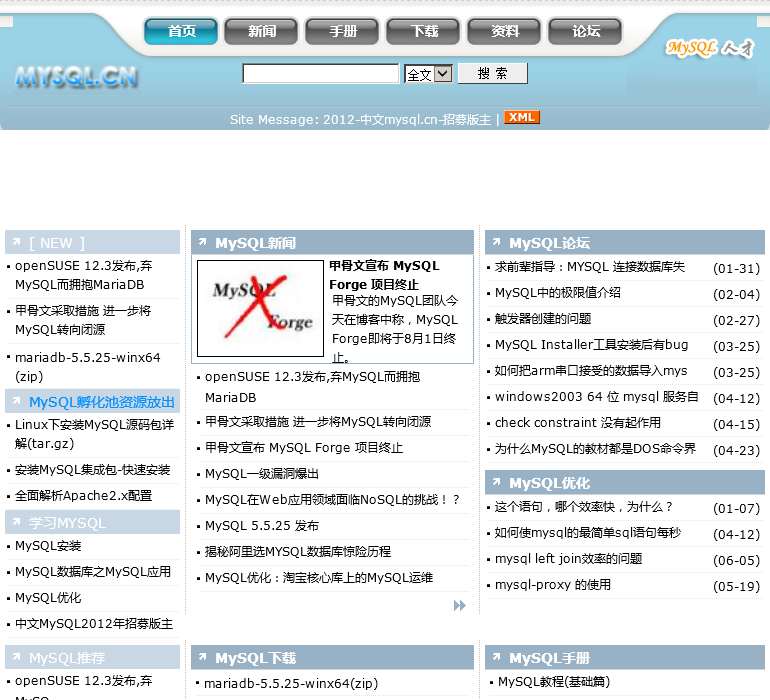Open forum post 为什么MySQL的教材都是DOS命令界
The image size is (770, 700).
click(x=595, y=449)
